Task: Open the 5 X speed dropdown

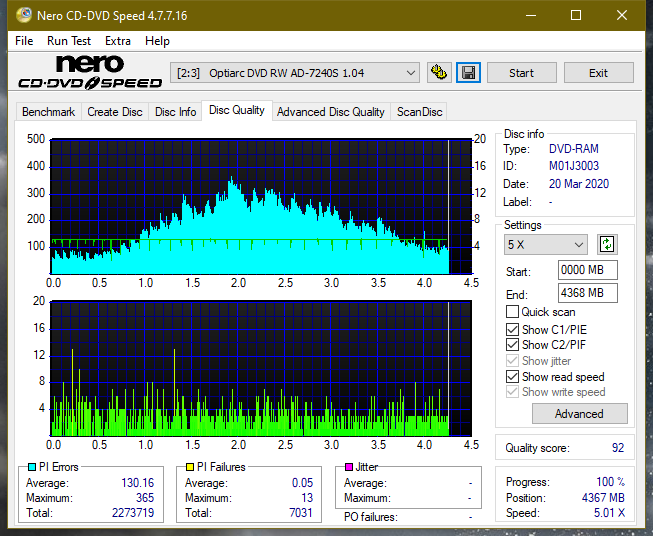Action: coord(546,244)
